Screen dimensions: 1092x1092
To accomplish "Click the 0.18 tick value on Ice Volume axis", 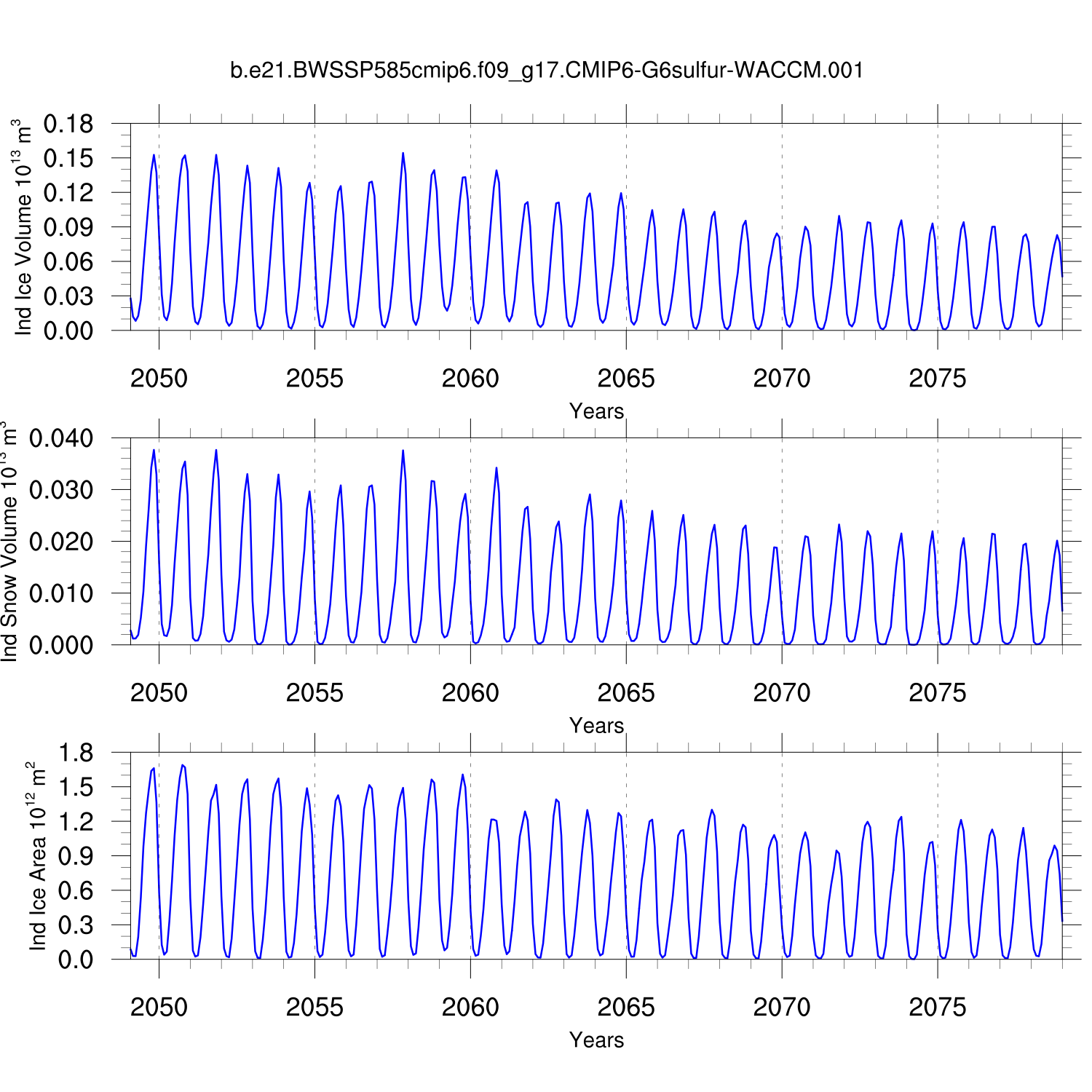I will click(x=68, y=124).
